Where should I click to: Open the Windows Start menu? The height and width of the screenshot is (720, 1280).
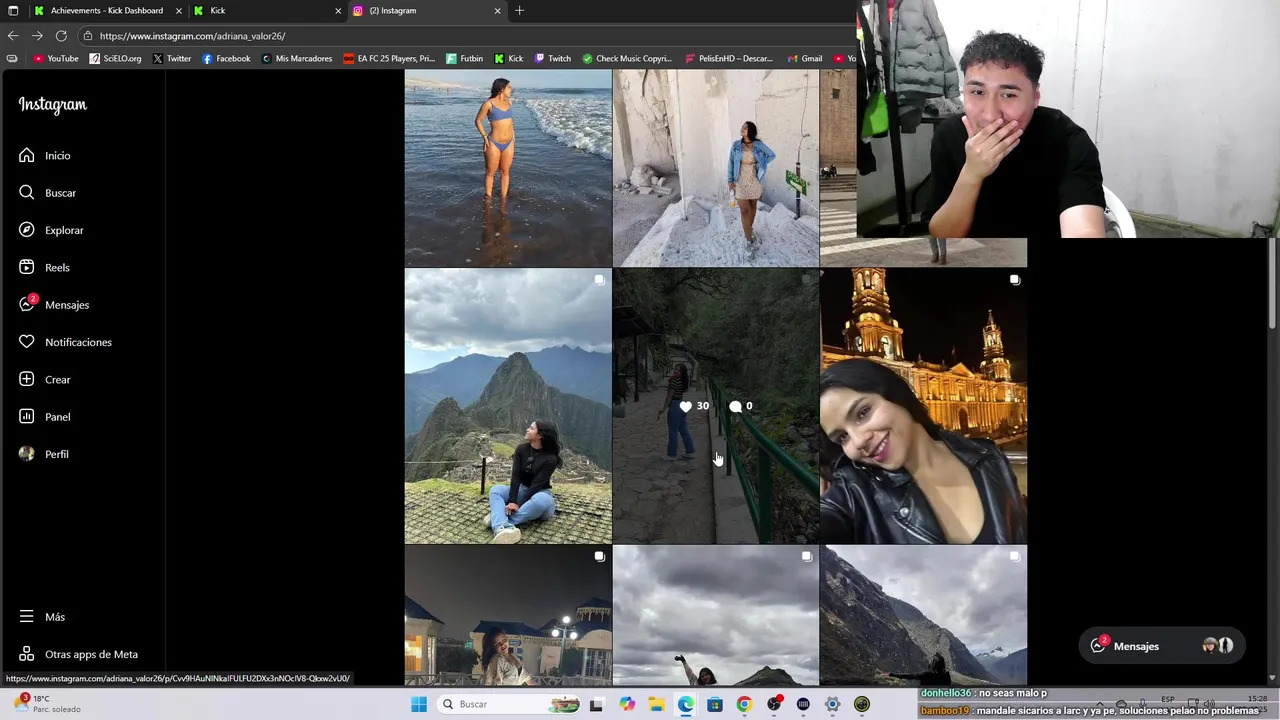[x=419, y=704]
